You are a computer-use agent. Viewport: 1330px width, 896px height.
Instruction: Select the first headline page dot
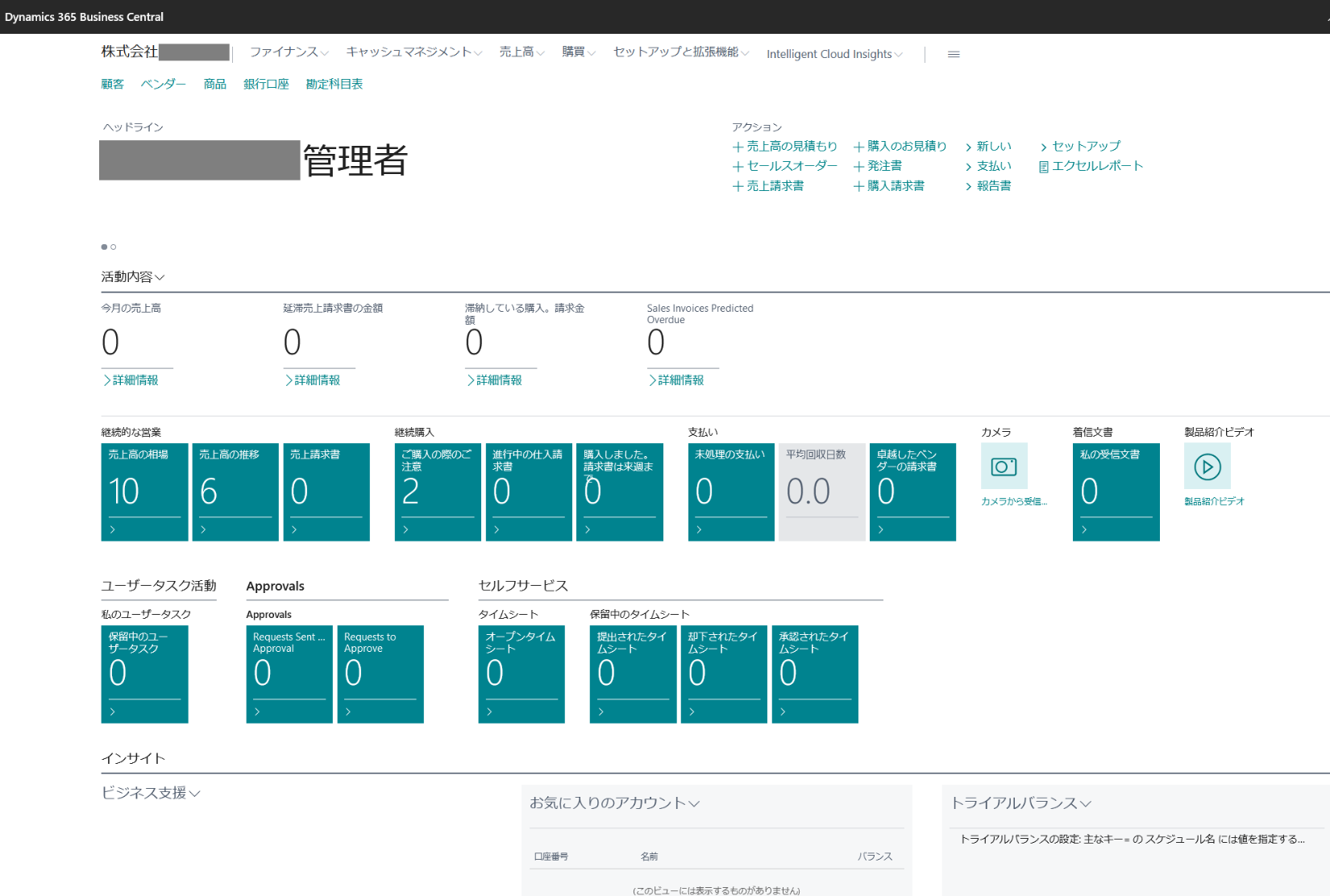coord(104,247)
